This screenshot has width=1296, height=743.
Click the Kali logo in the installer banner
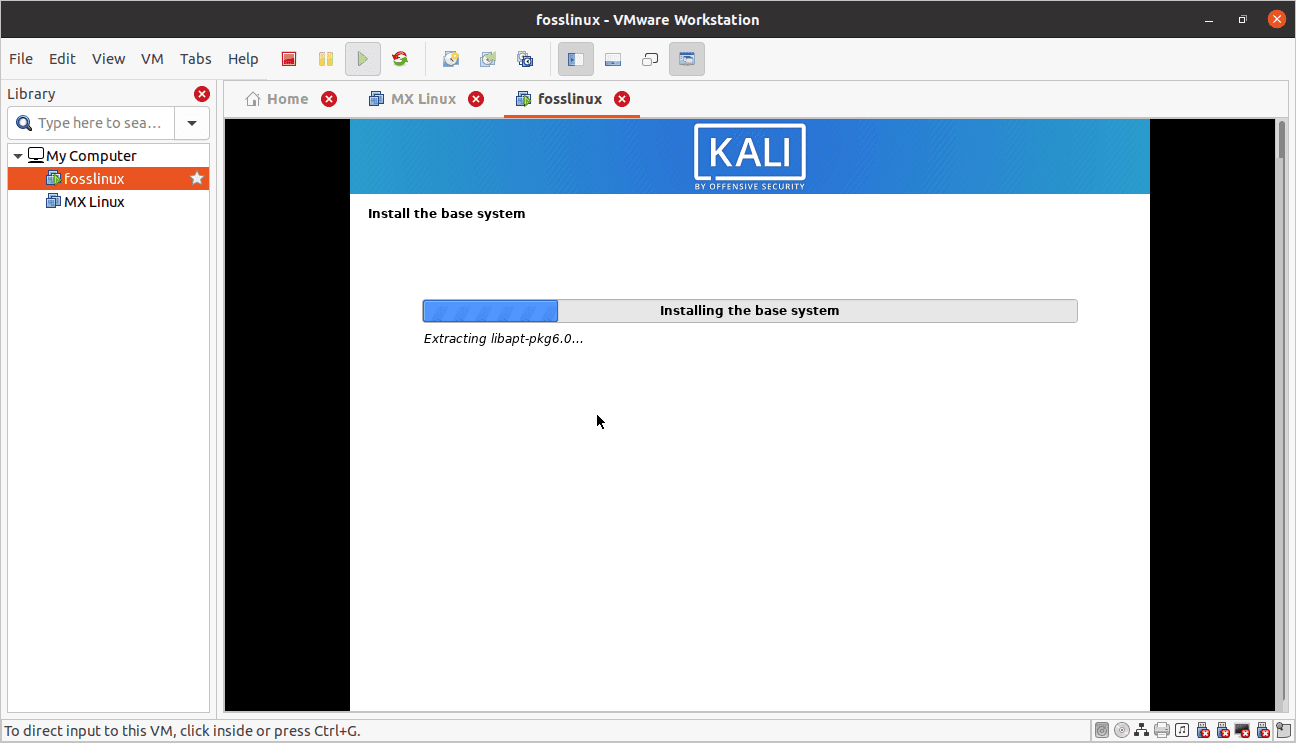coord(750,157)
